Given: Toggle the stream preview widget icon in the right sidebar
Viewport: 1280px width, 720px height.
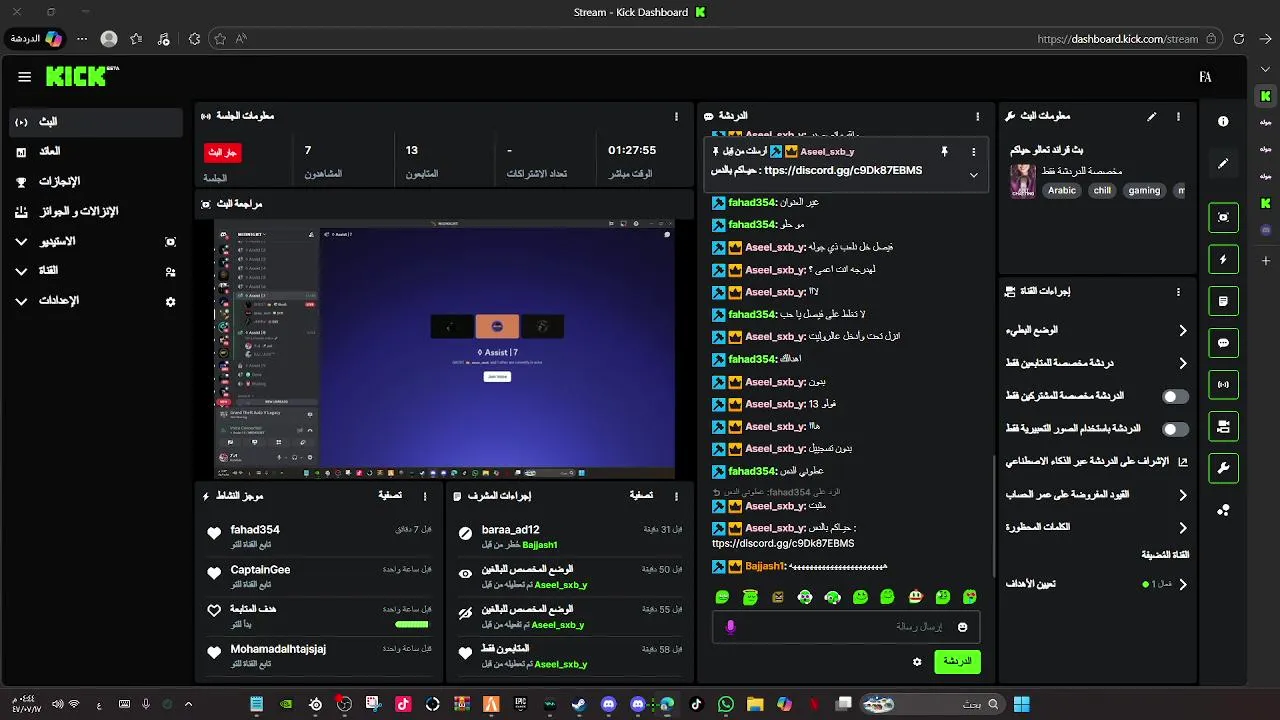Looking at the screenshot, I should point(1223,217).
